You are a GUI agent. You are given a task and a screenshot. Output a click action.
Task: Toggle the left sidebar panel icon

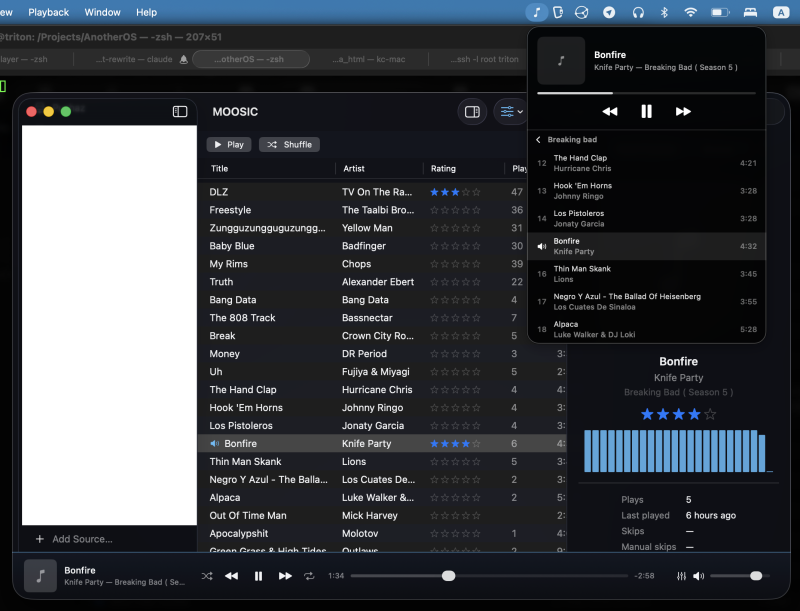180,111
